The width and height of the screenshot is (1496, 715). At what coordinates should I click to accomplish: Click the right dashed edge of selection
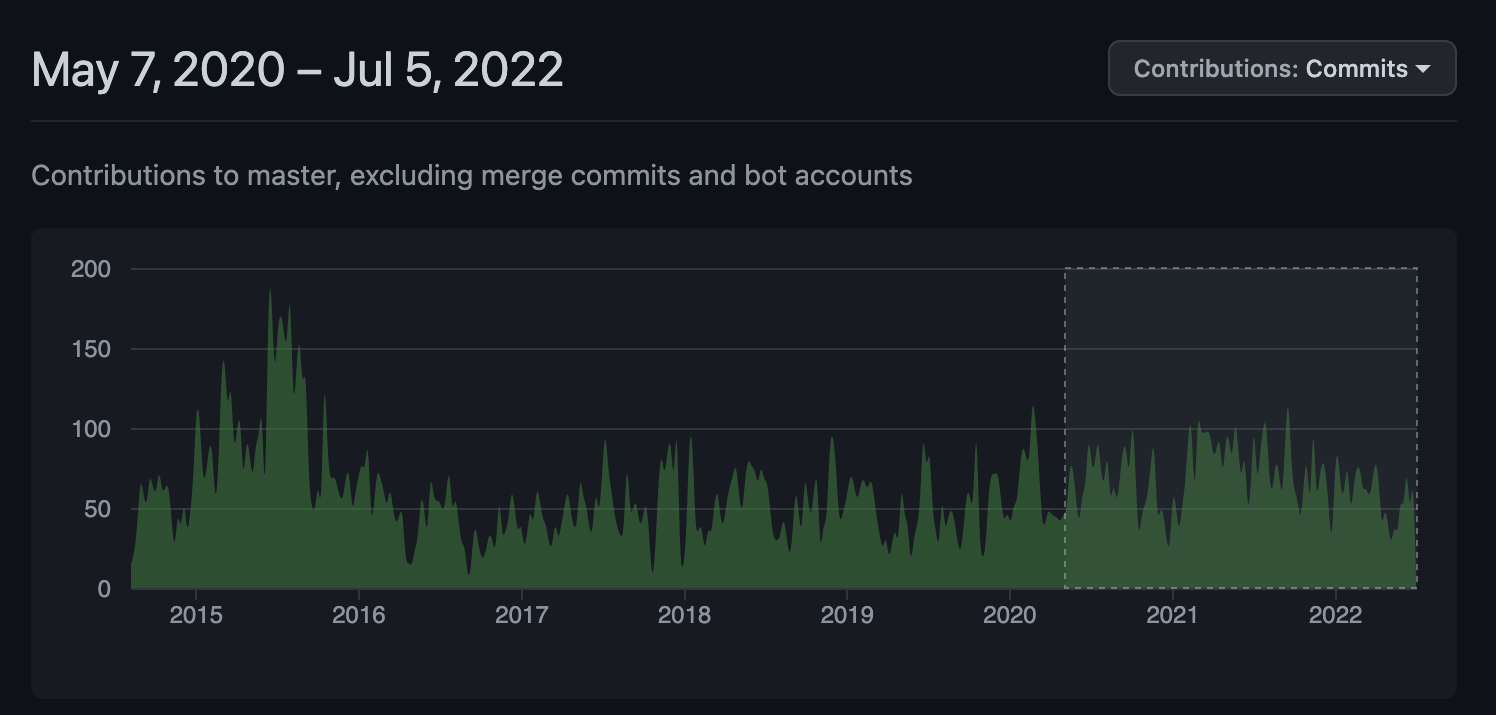(1417, 428)
